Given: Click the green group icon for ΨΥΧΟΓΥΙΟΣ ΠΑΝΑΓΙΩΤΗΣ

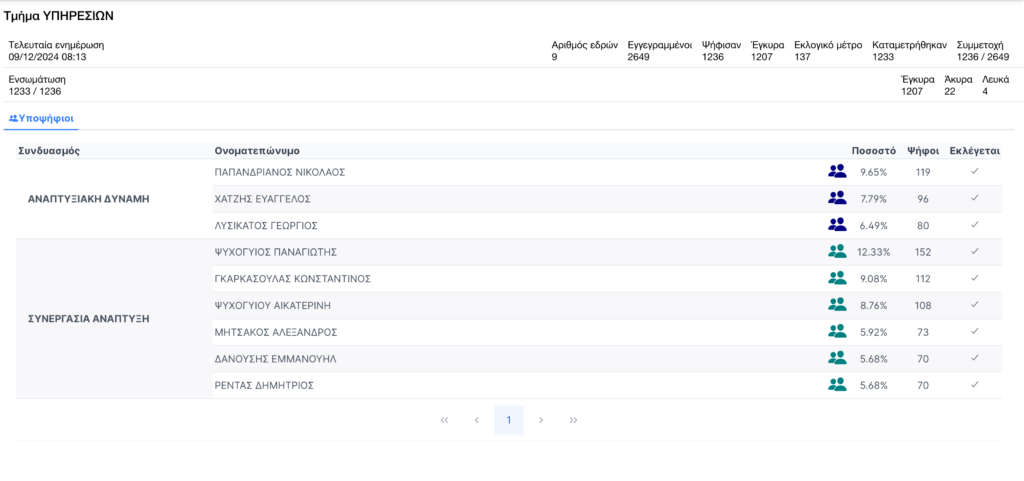Looking at the screenshot, I should coord(837,252).
